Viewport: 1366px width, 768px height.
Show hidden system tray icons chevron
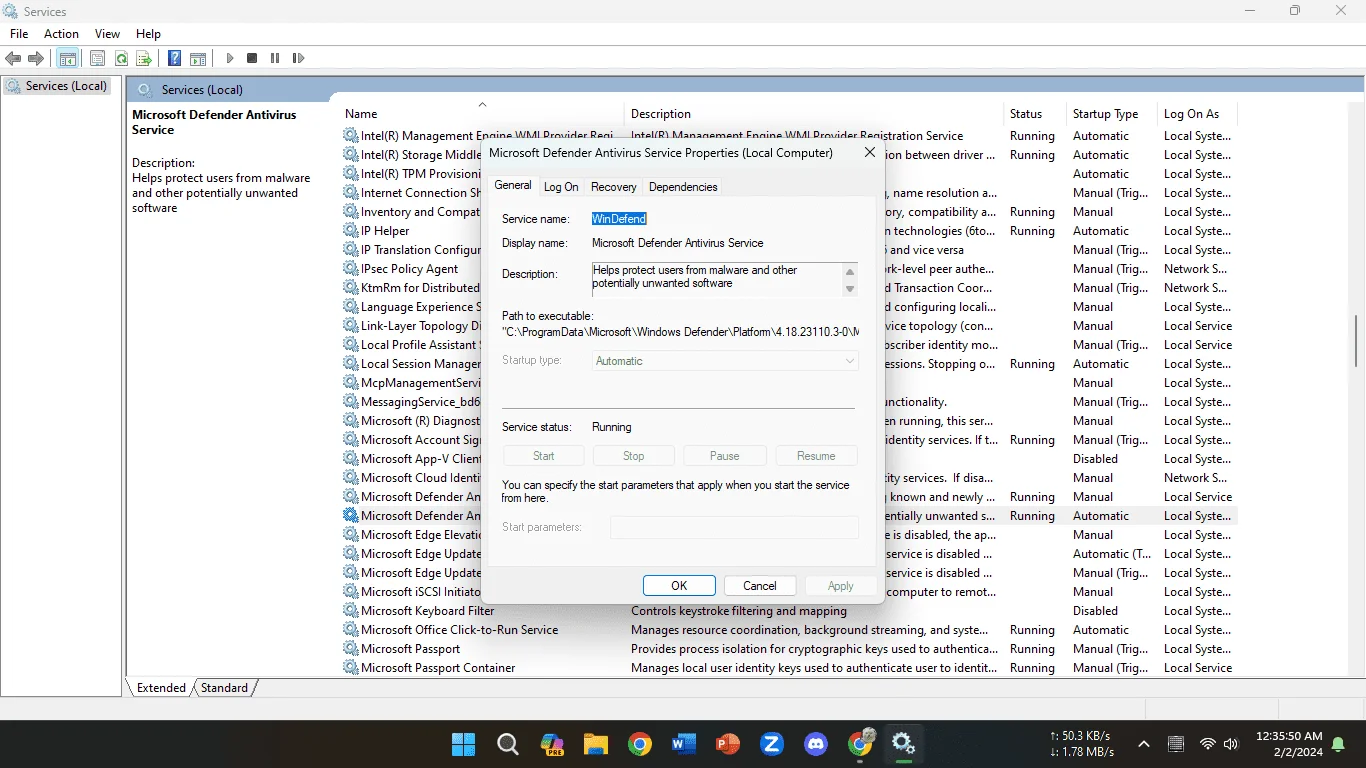[1144, 744]
